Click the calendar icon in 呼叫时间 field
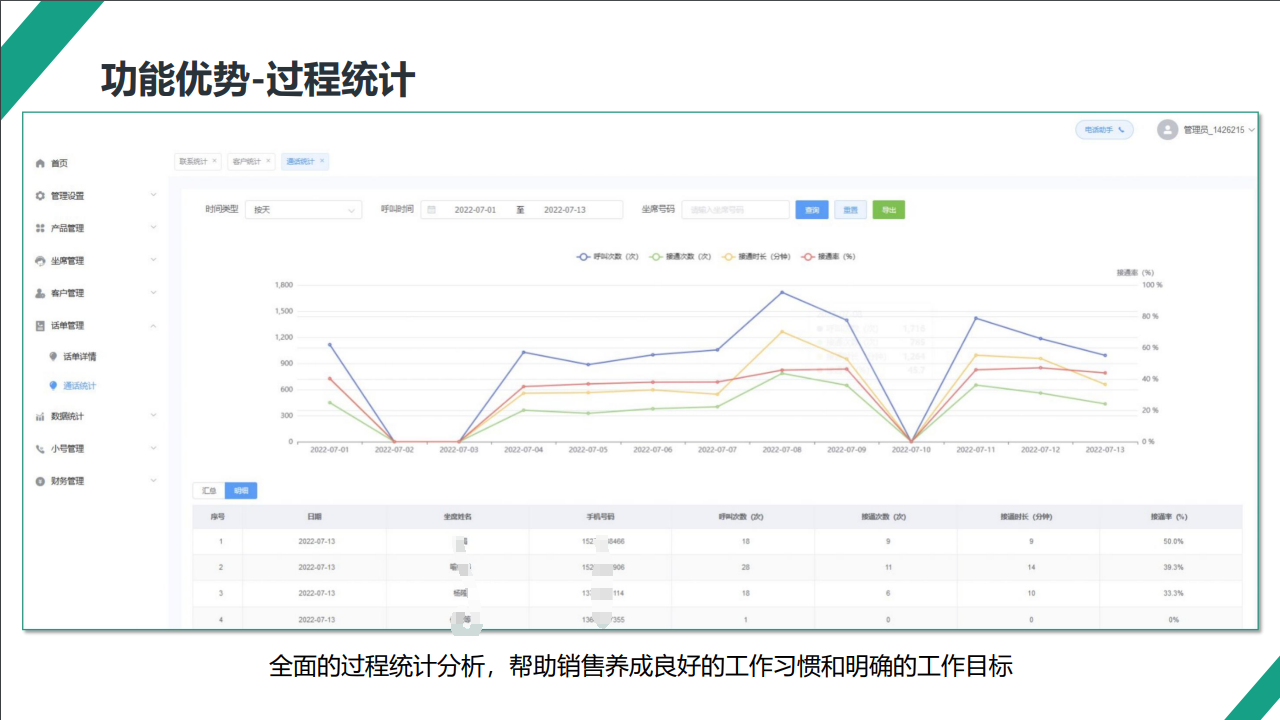1280x720 pixels. point(431,210)
